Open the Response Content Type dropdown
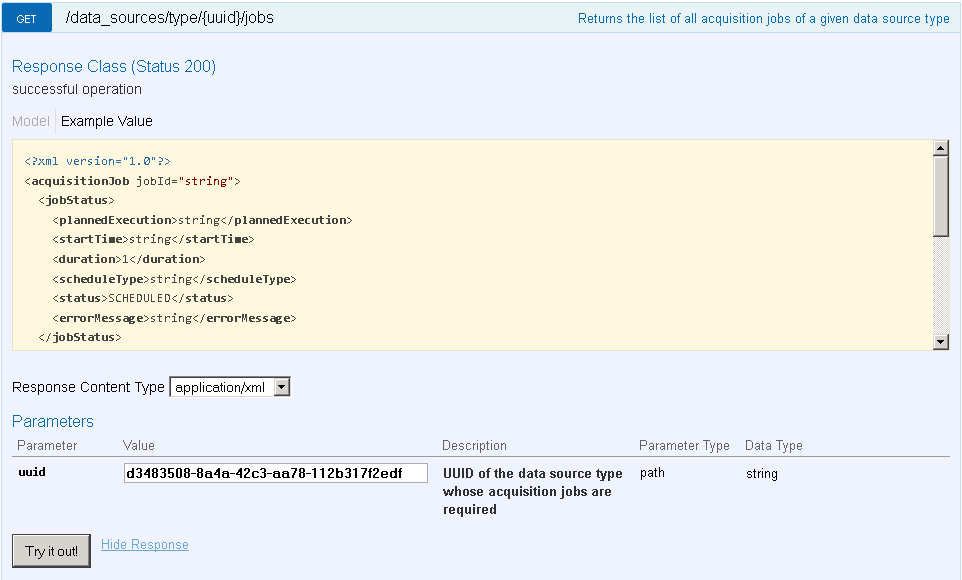 point(230,387)
